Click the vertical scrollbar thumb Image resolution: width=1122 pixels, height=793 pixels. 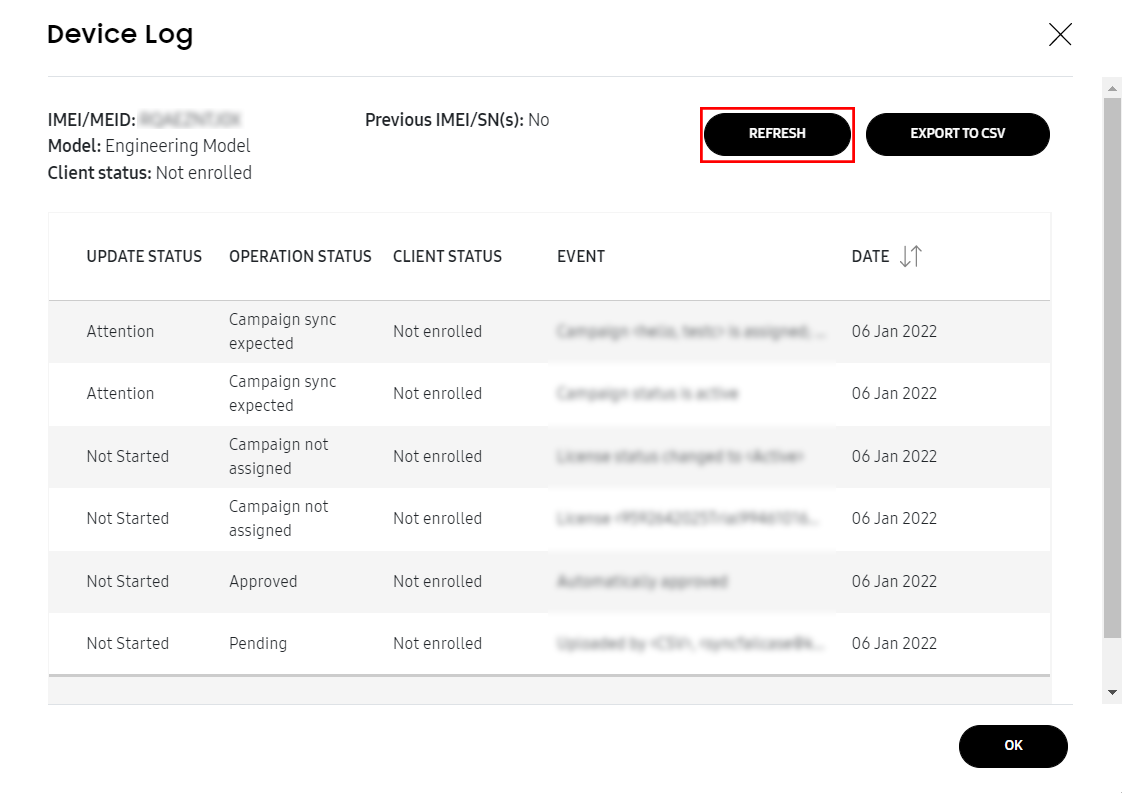pyautogui.click(x=1112, y=368)
